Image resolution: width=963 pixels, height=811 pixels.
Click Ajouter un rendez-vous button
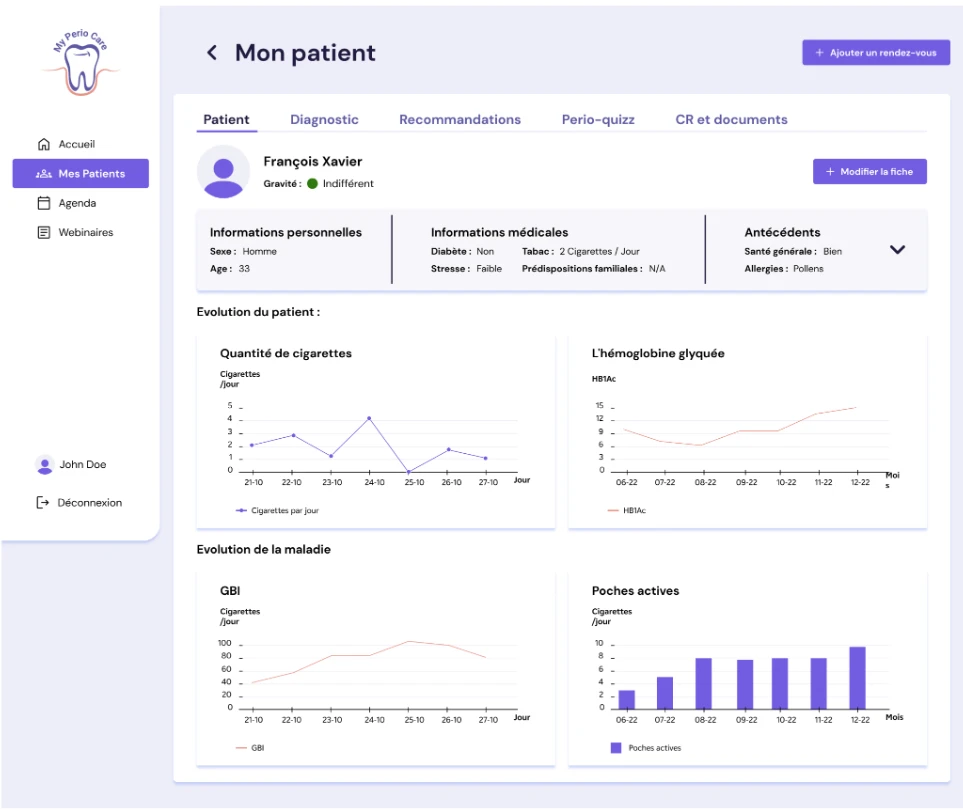876,53
